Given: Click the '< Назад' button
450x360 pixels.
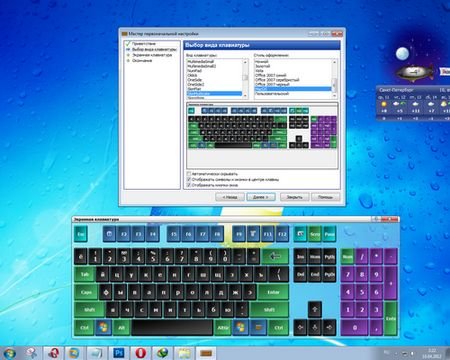Looking at the screenshot, I should 230,197.
